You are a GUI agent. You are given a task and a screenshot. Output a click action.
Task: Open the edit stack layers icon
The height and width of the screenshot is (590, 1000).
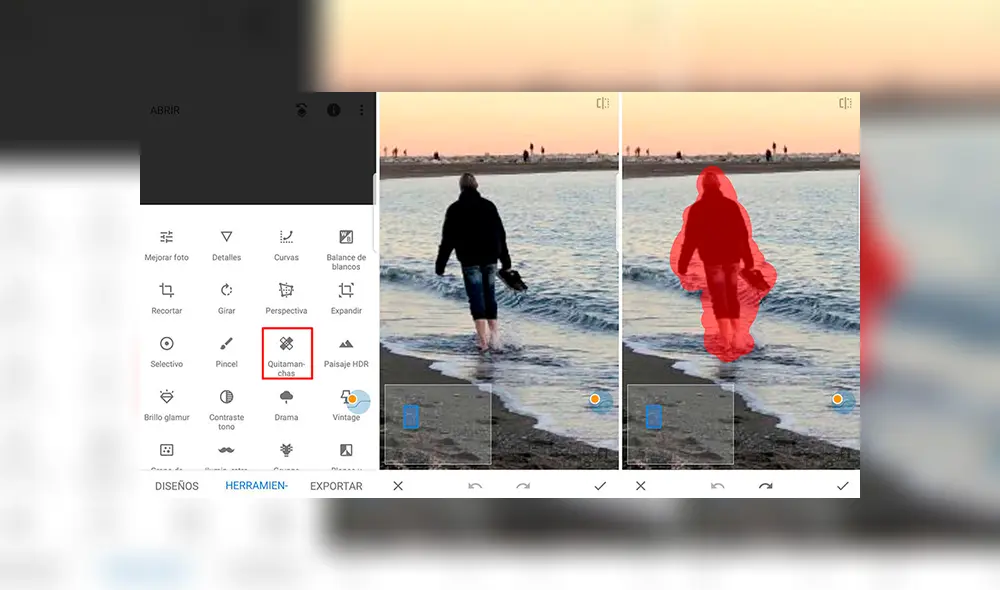coord(302,110)
